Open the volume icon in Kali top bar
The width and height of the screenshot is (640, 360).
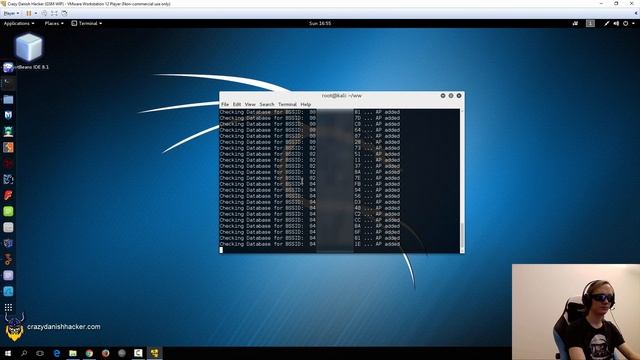coord(616,23)
